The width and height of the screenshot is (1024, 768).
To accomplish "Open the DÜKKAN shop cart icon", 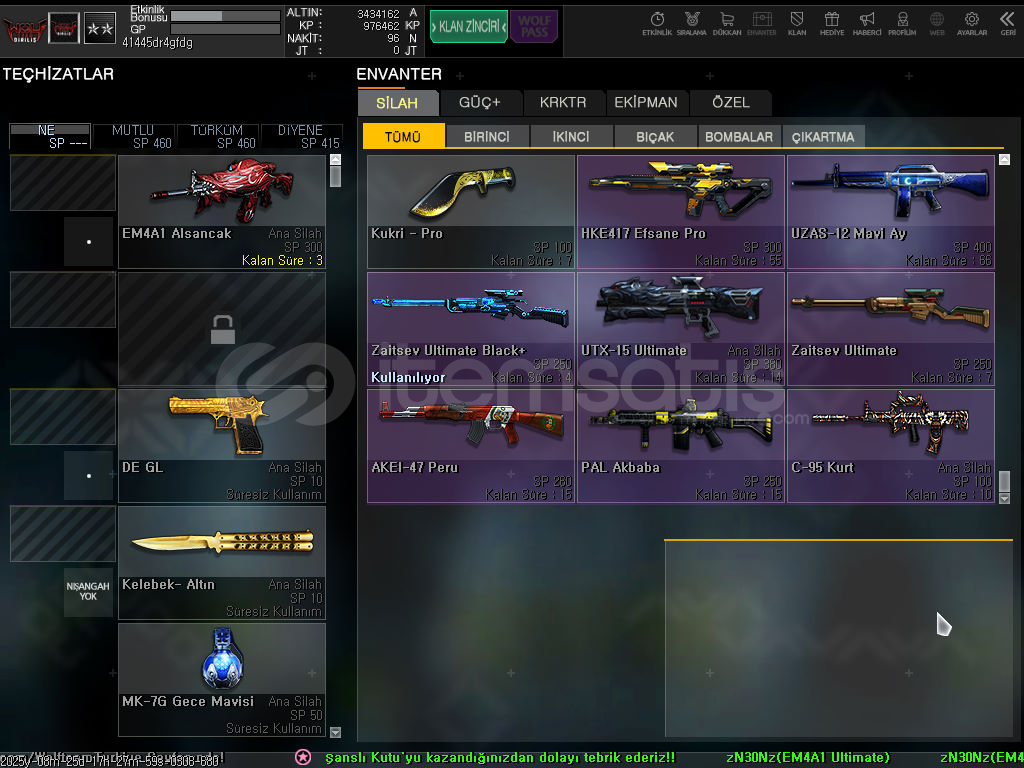I will pos(727,23).
